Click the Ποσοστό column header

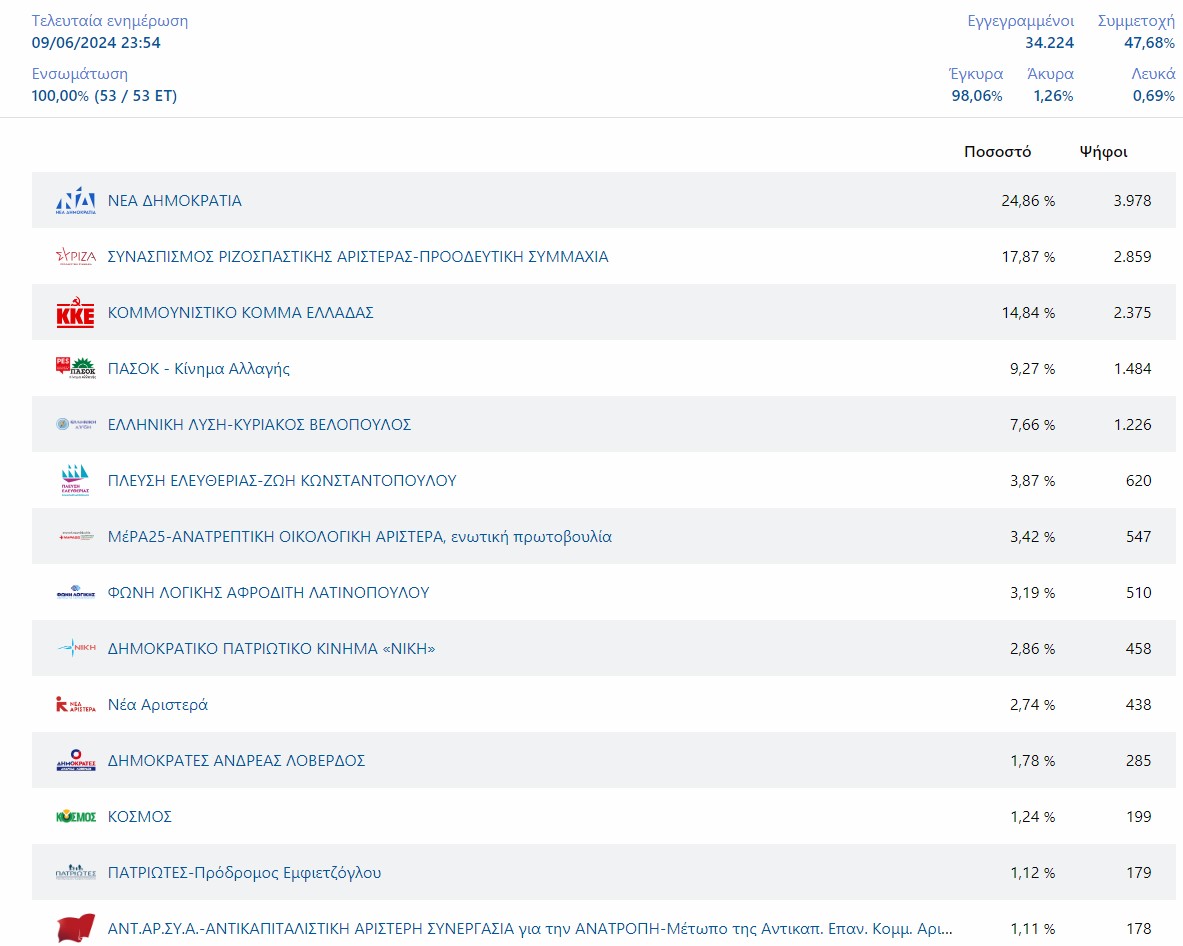997,152
